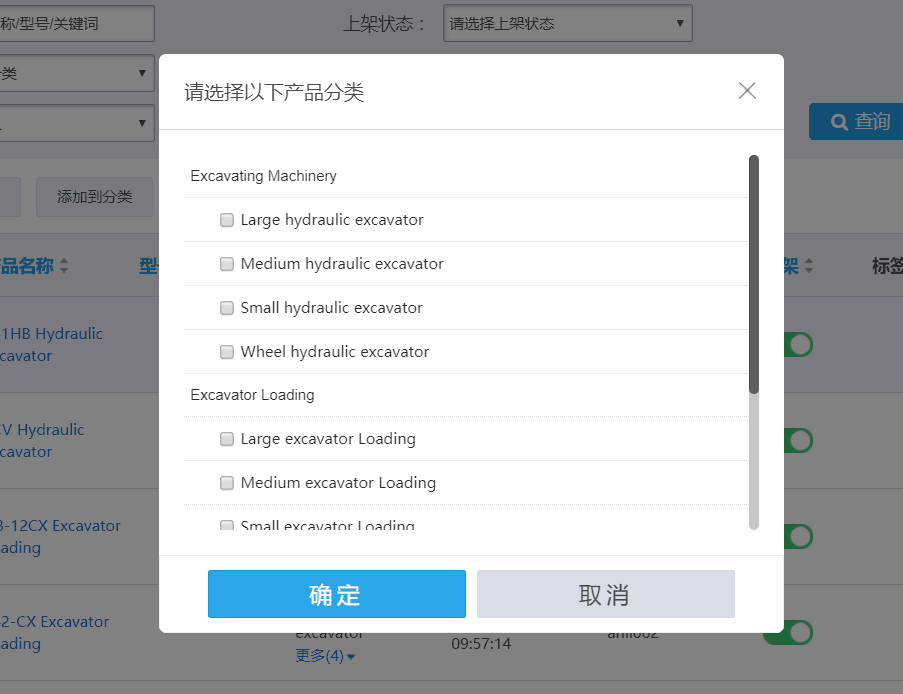Image resolution: width=903 pixels, height=694 pixels.
Task: Click the 确定 confirm button
Action: coord(336,594)
